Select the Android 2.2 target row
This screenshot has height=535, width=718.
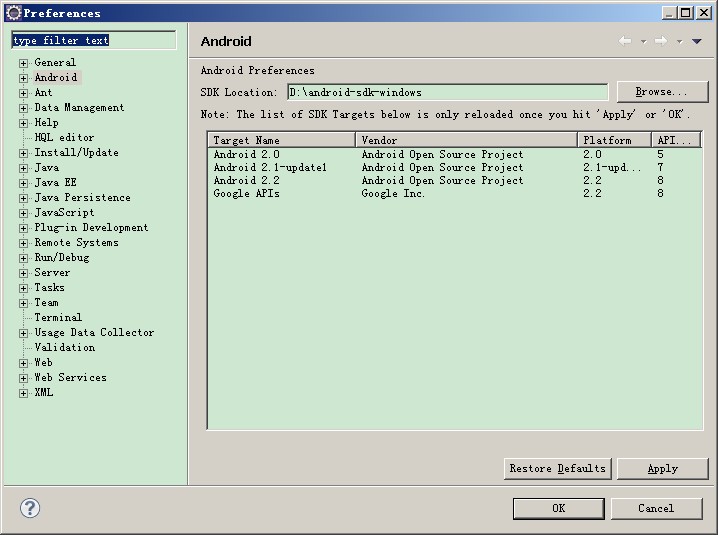point(455,180)
